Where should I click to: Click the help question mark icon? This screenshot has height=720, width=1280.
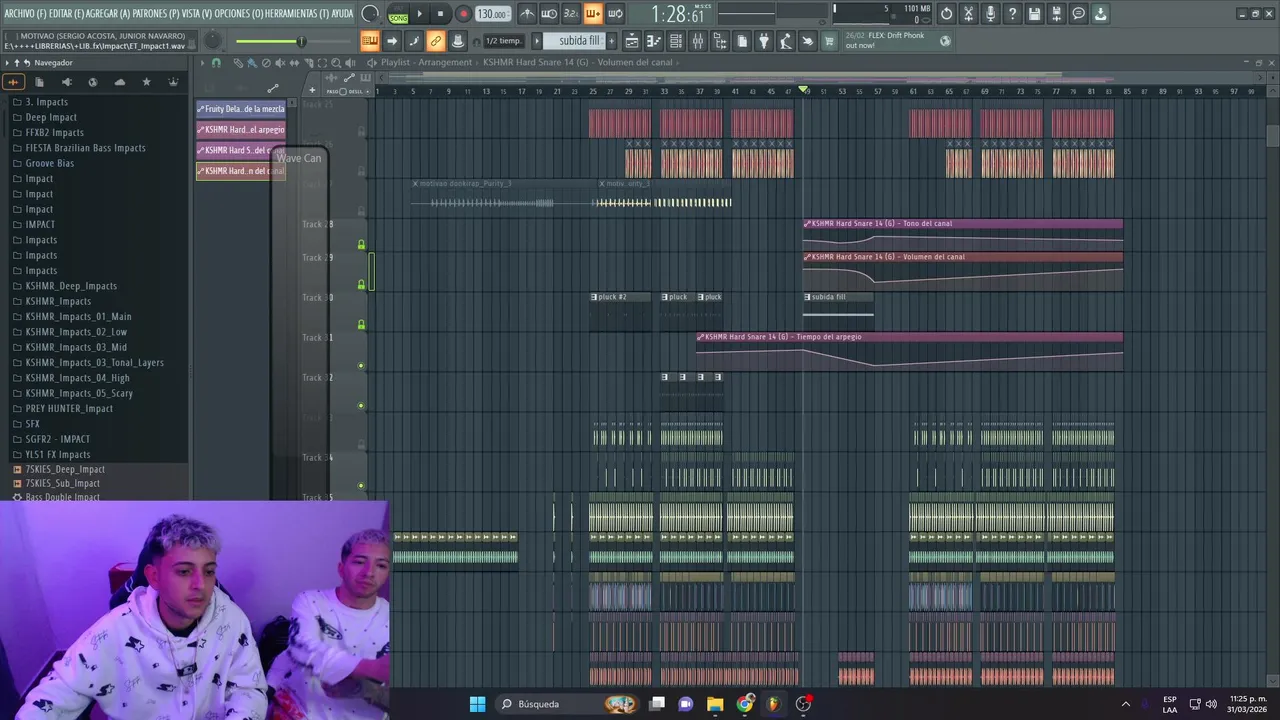1012,14
